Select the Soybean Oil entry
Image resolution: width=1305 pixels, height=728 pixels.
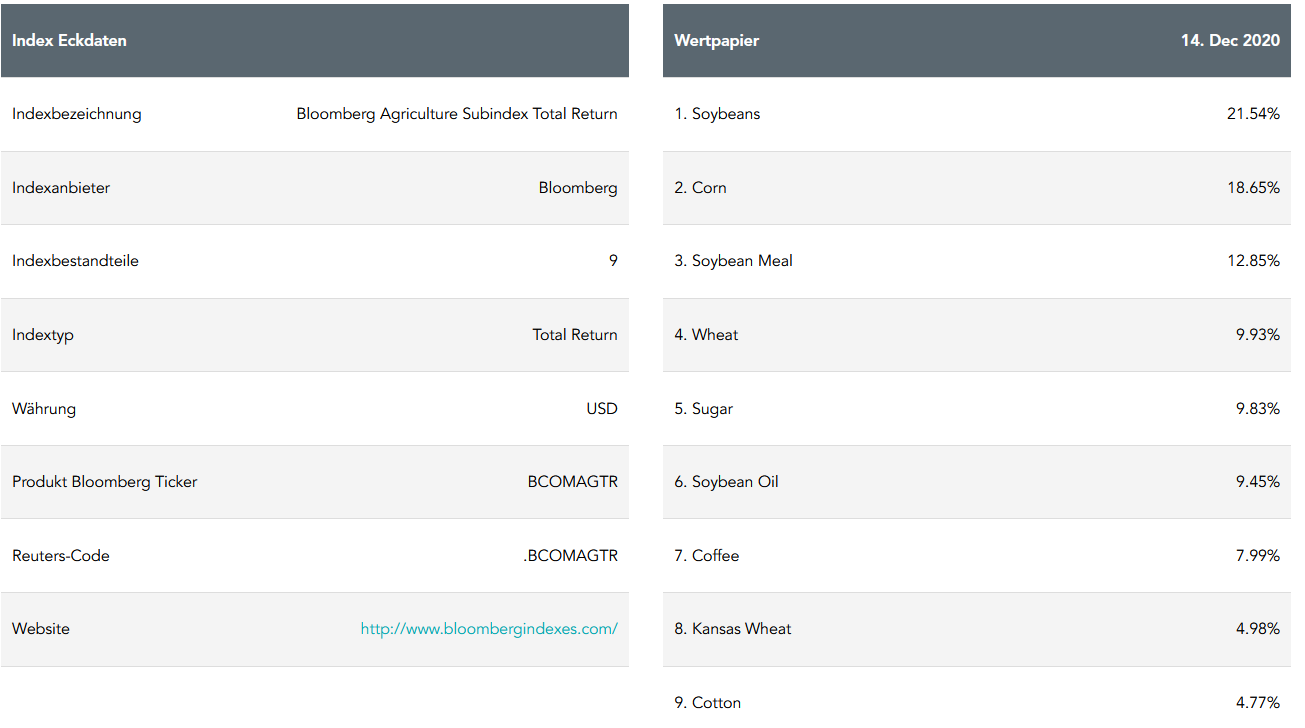pyautogui.click(x=726, y=482)
